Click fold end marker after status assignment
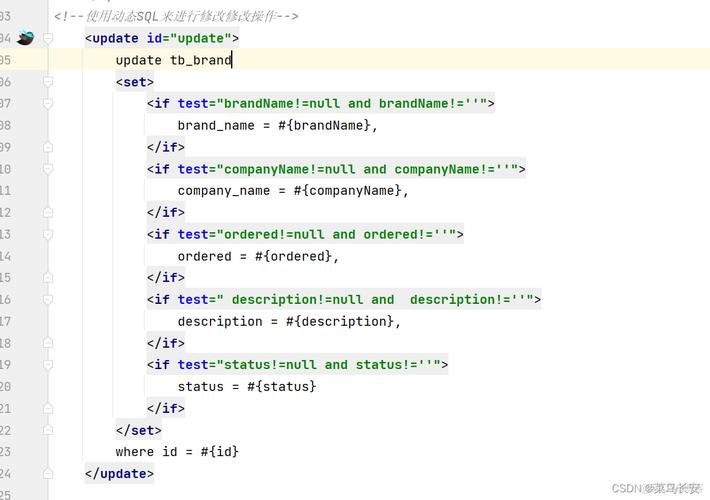710x500 pixels. pyautogui.click(x=48, y=408)
